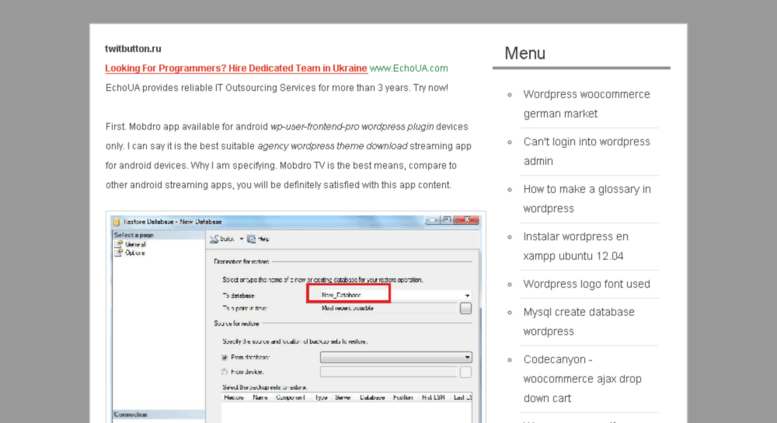Click the browse button beside Most recent possible
777x423 pixels.
(465, 308)
